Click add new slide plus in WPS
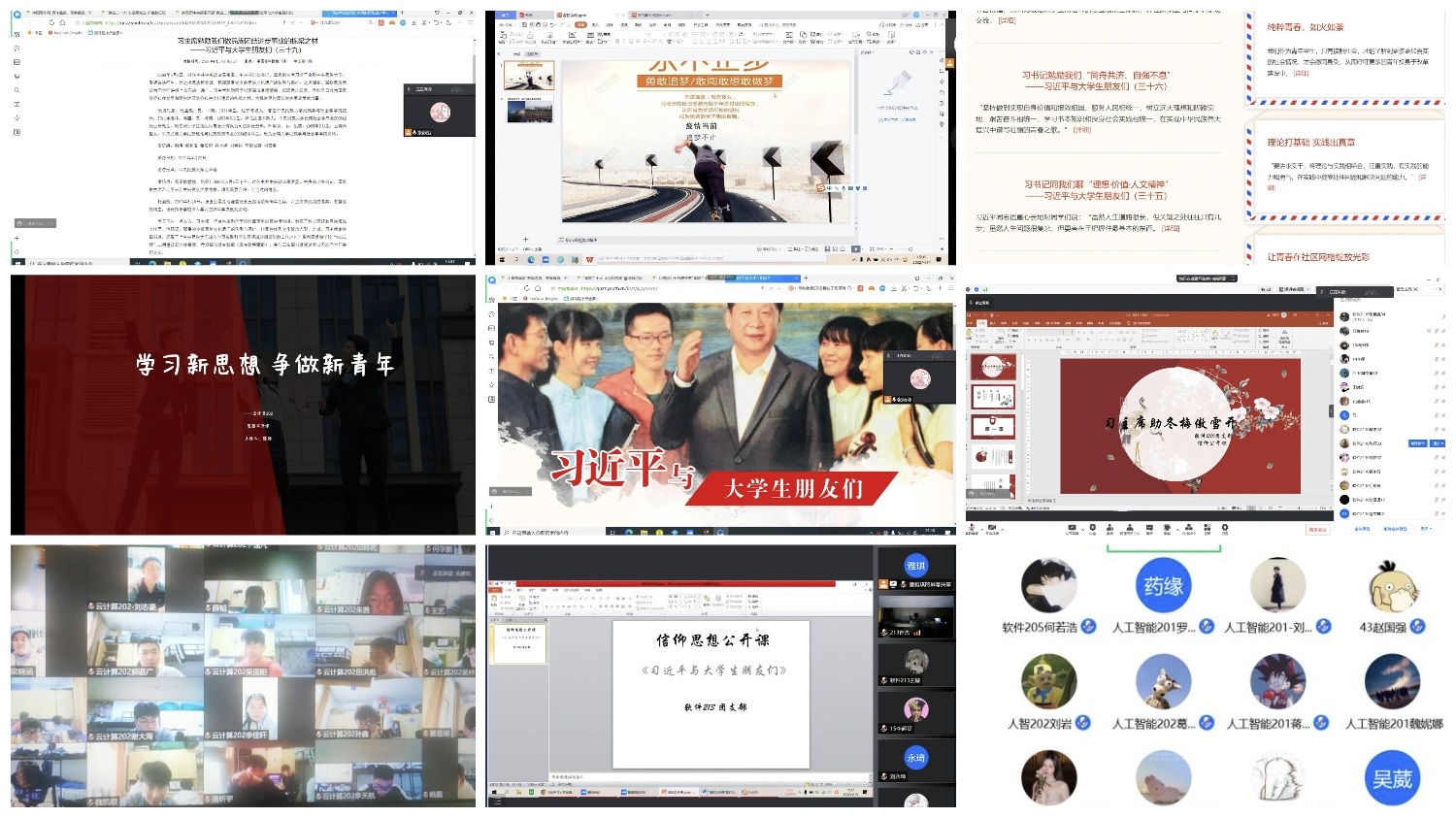This screenshot has width=1456, height=818. click(x=526, y=239)
